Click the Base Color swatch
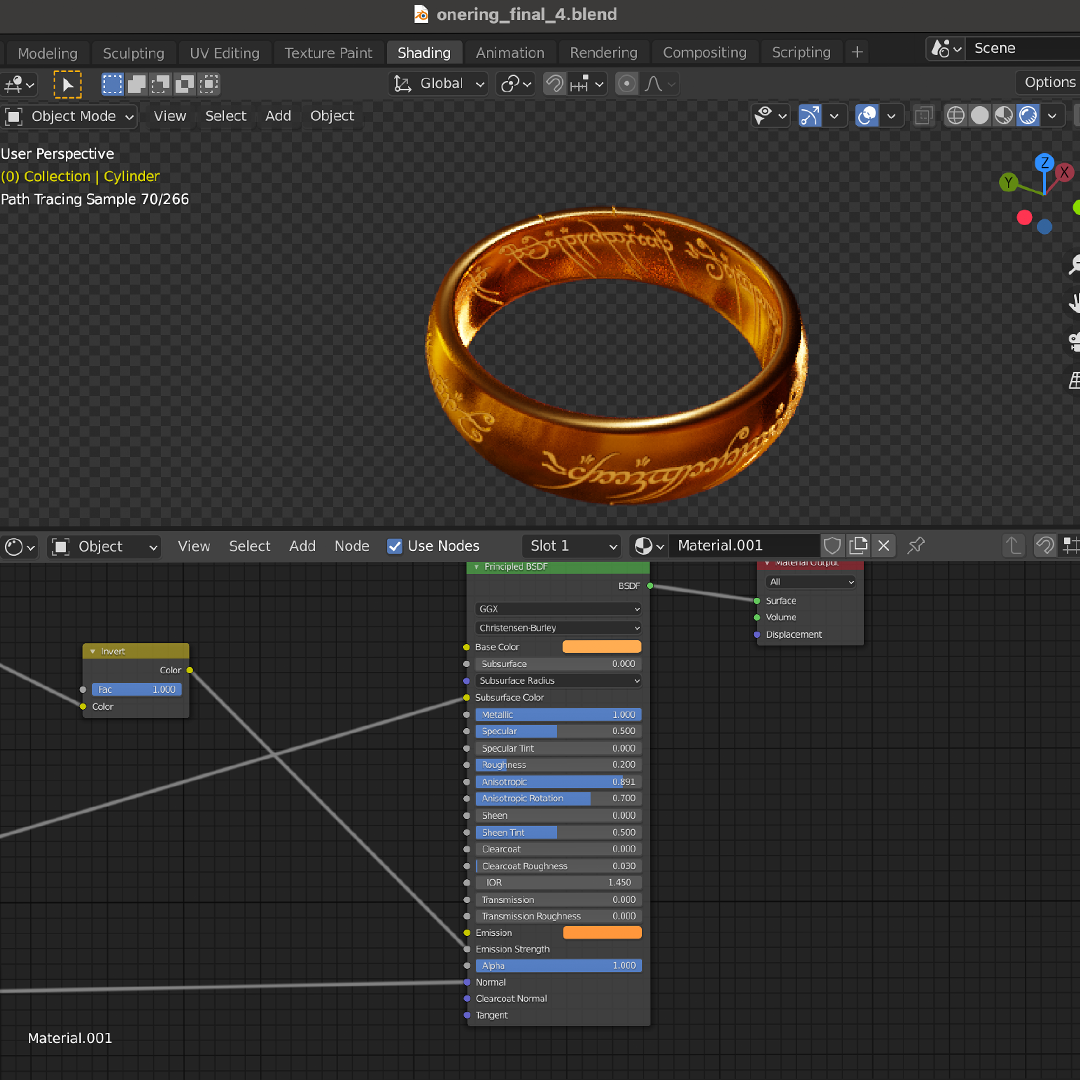Viewport: 1080px width, 1080px height. click(602, 647)
